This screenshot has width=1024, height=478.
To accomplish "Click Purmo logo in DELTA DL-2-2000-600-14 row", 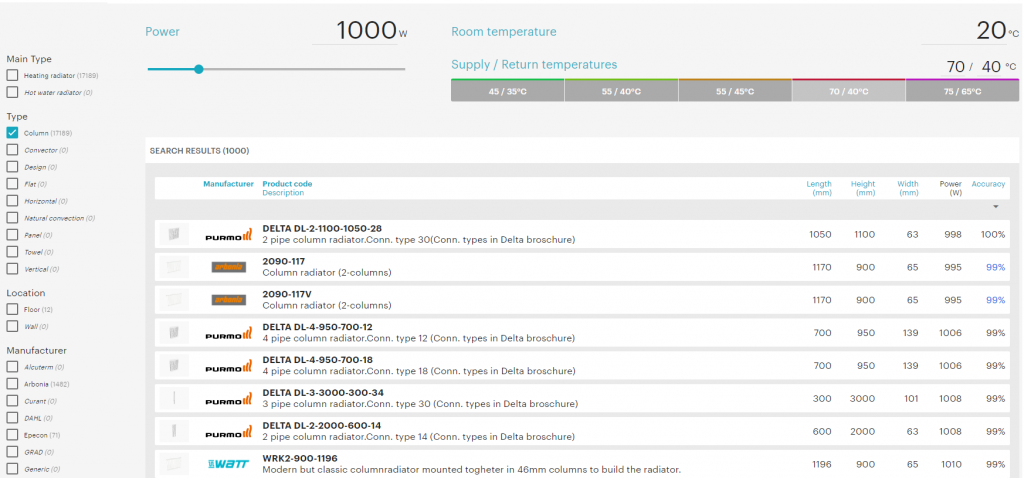I will click(x=229, y=432).
